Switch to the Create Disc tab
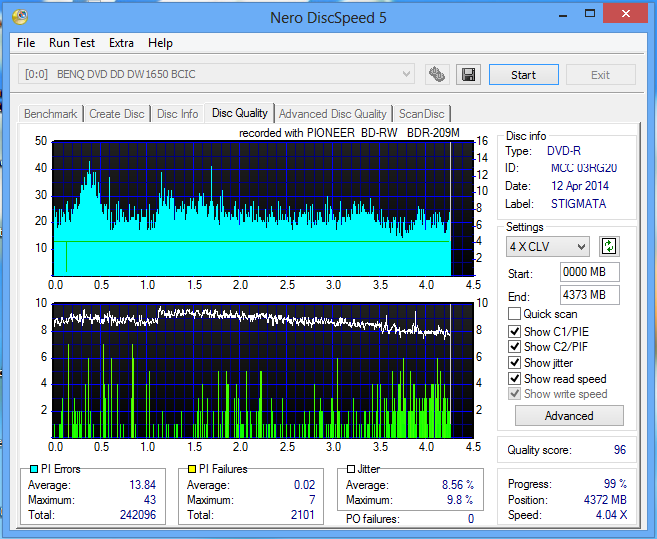Image resolution: width=657 pixels, height=539 pixels. click(116, 114)
